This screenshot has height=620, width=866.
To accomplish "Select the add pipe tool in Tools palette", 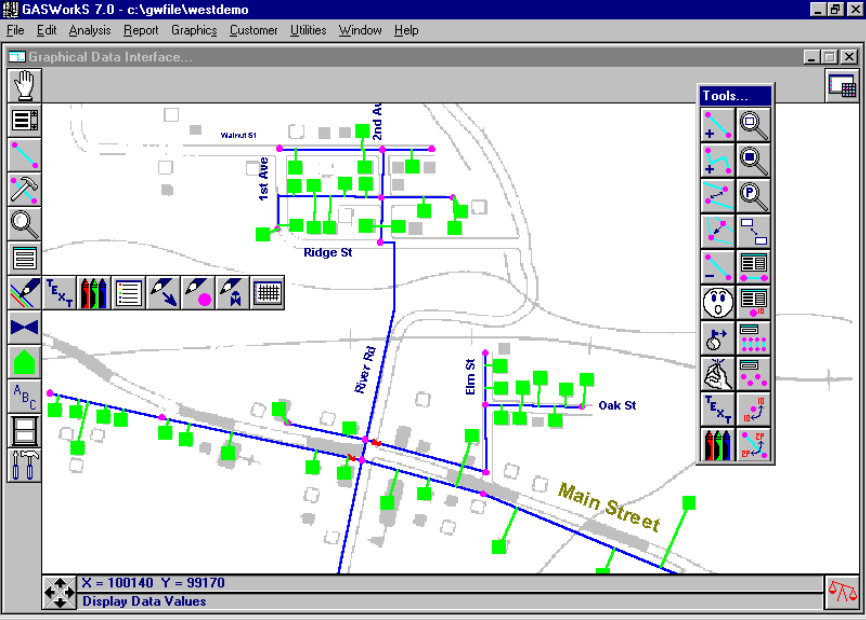I will tap(718, 126).
